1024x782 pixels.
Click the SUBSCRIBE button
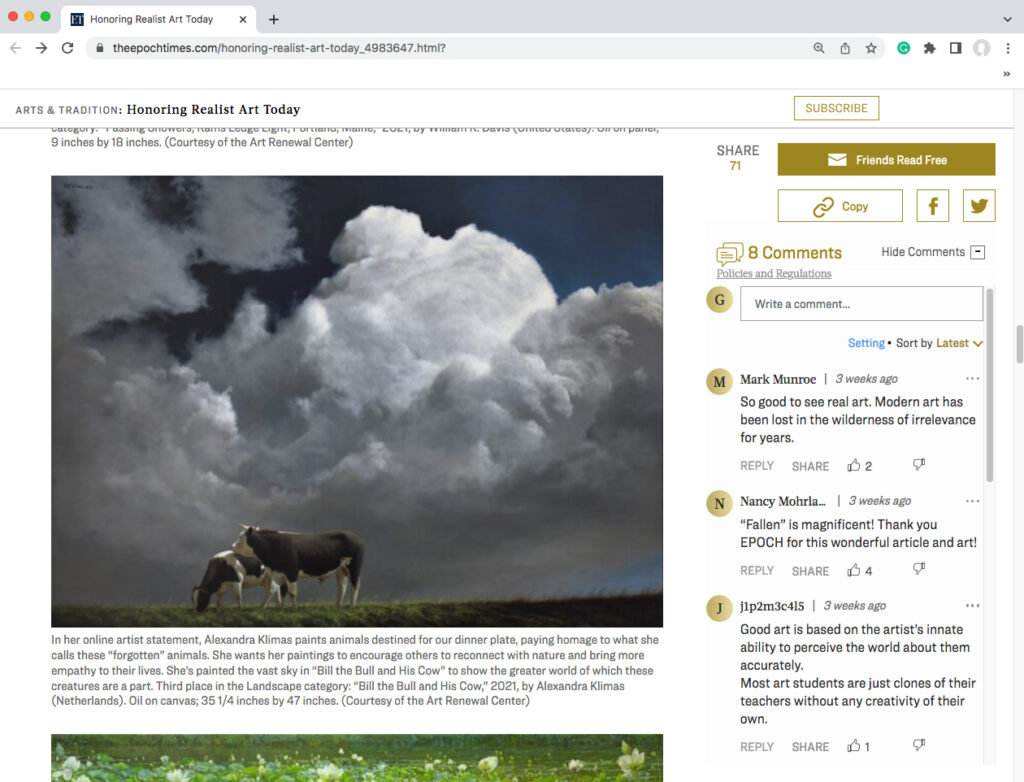836,108
